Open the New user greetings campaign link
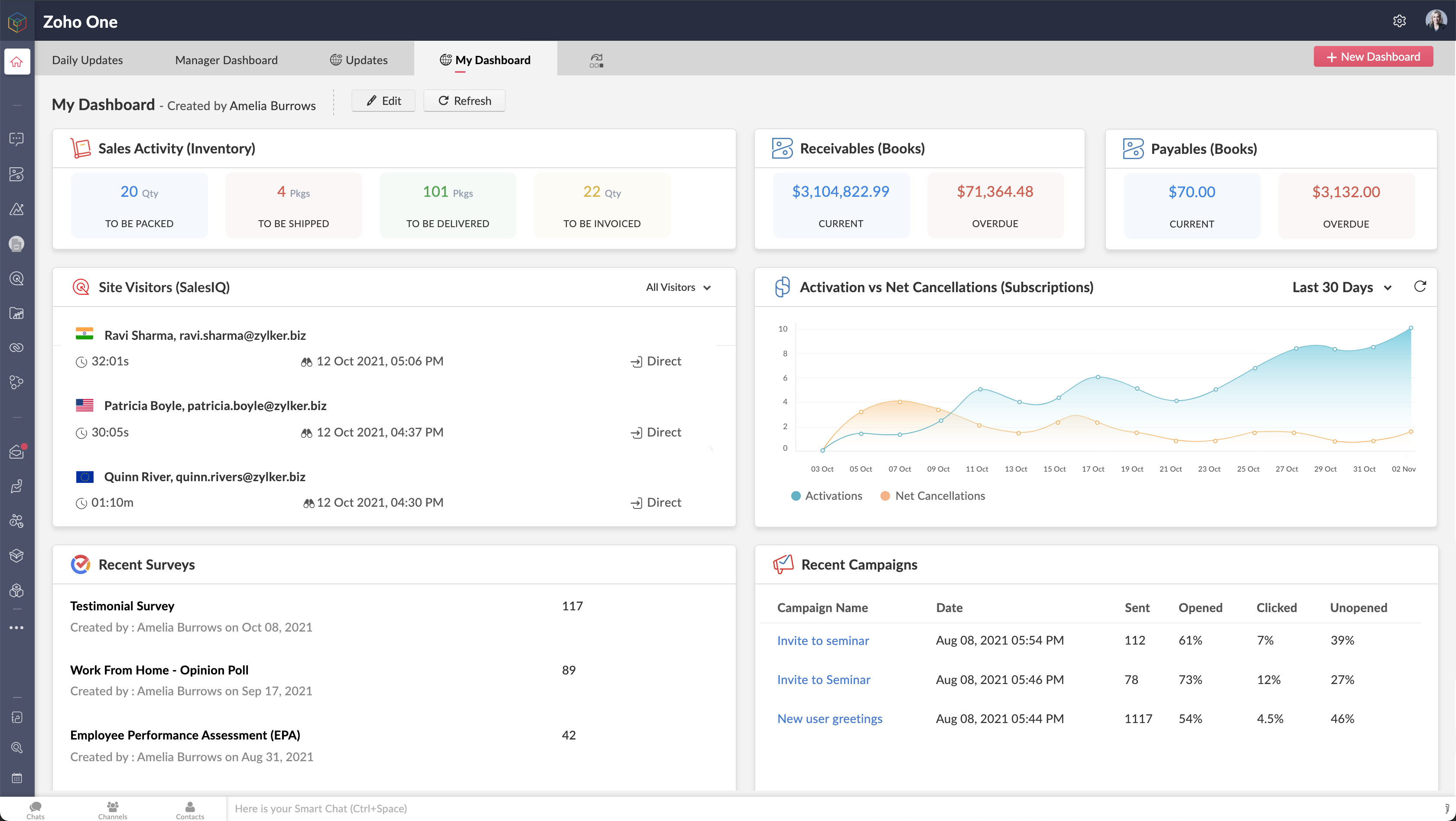1456x821 pixels. pyautogui.click(x=830, y=718)
